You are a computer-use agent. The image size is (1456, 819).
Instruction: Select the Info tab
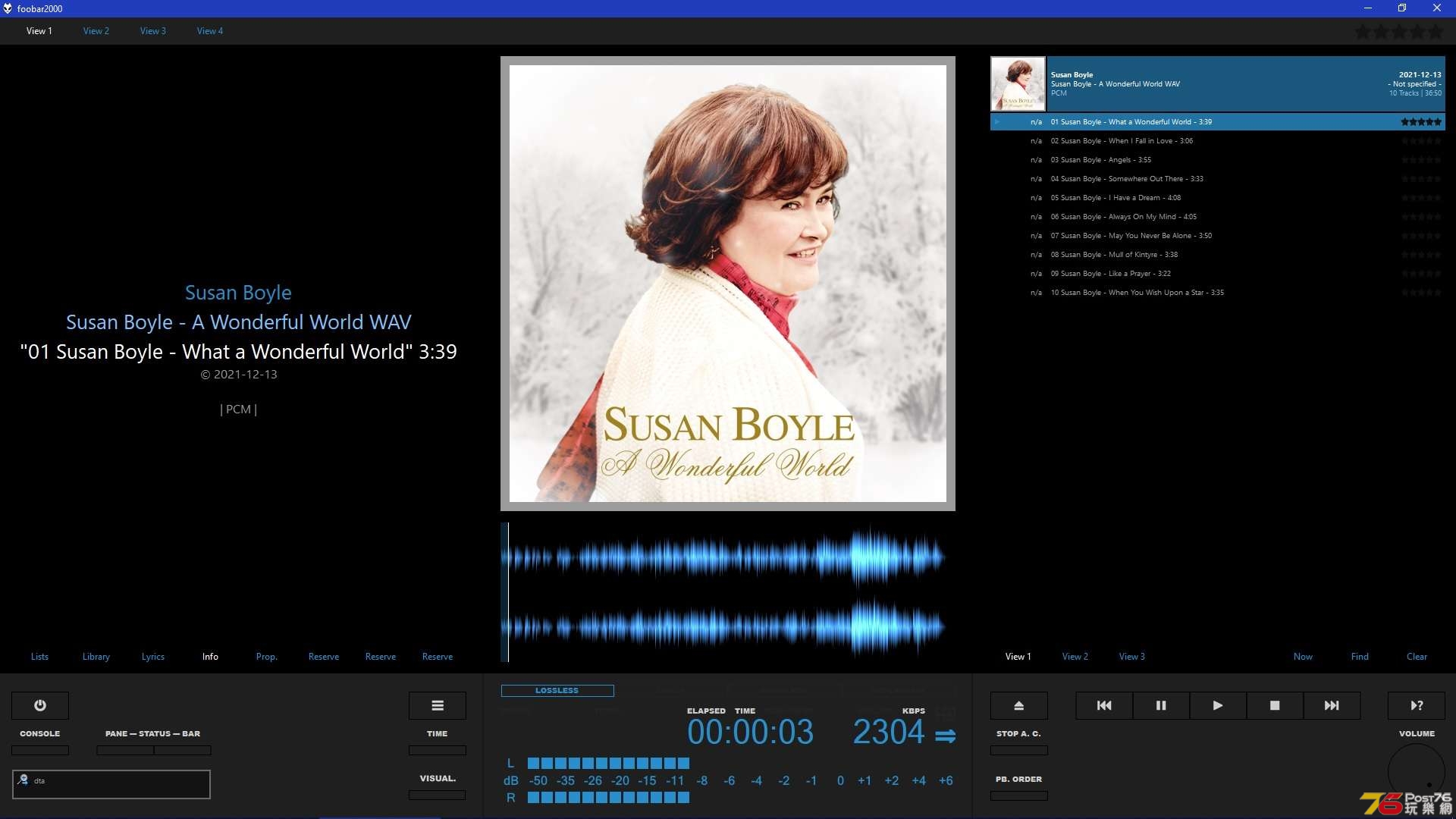(x=210, y=657)
